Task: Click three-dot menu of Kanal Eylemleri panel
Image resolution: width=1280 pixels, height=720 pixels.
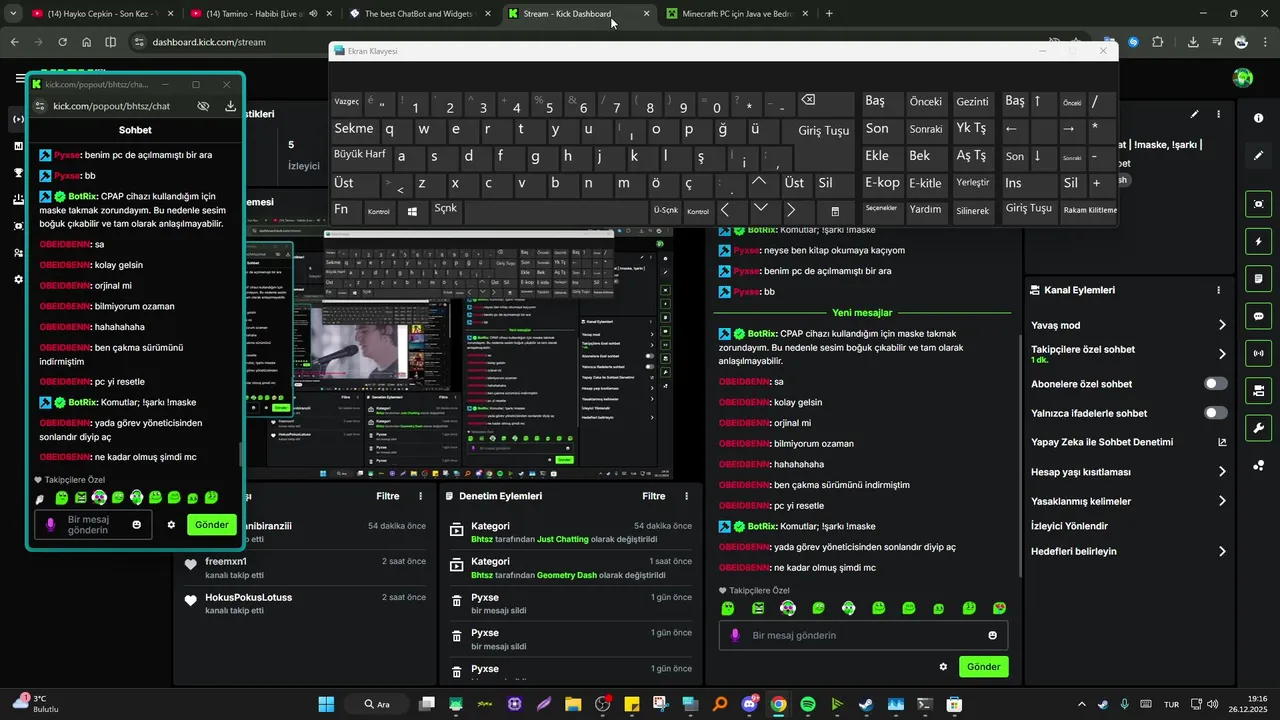Action: (1218, 290)
